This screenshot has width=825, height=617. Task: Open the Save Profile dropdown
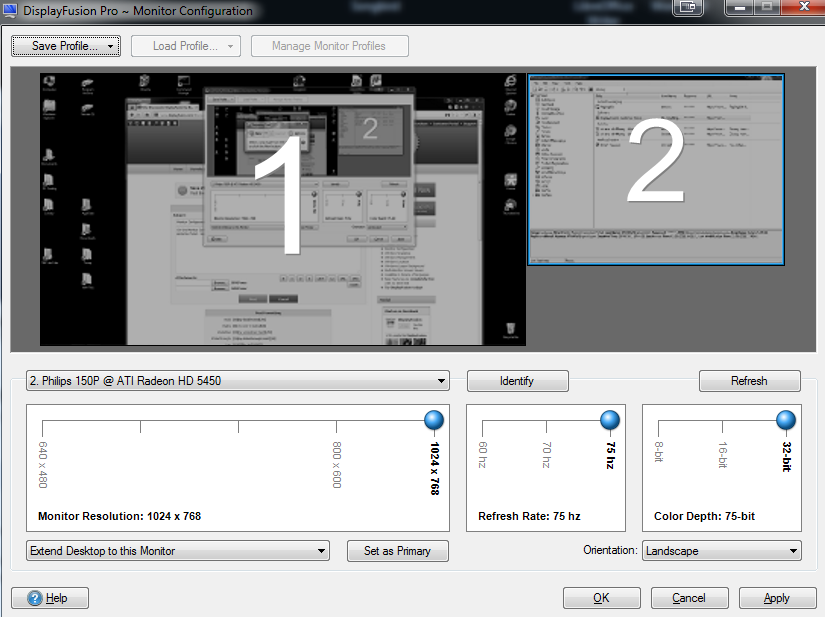66,46
